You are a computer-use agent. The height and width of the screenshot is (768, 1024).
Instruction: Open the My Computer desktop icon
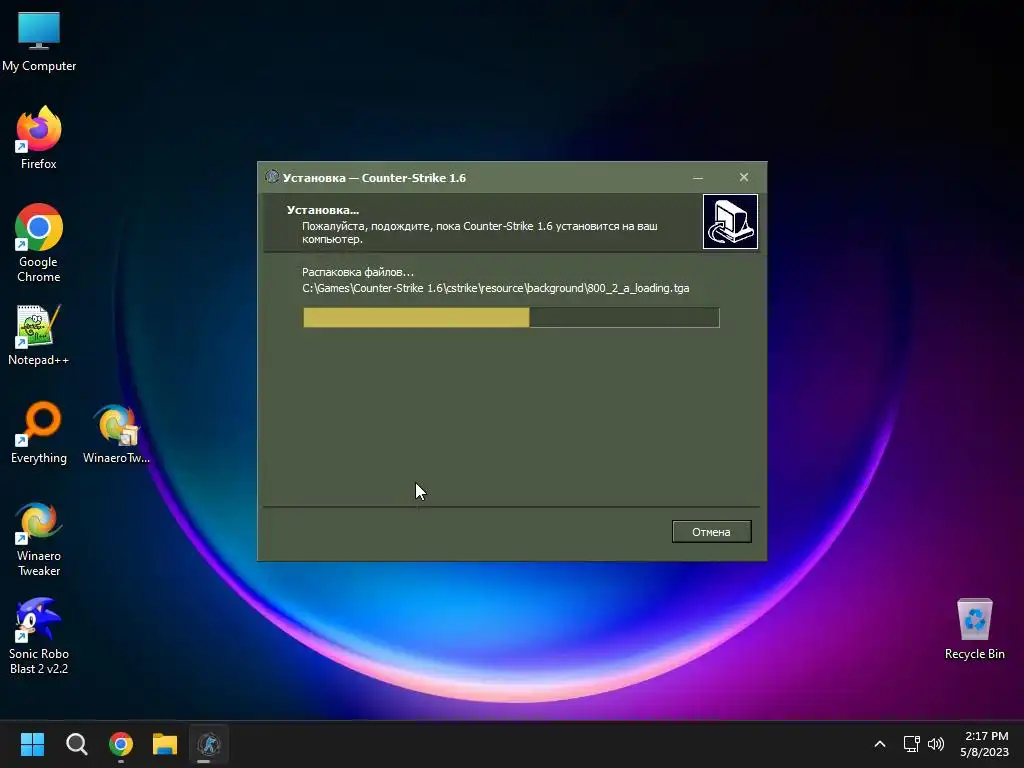pos(39,42)
